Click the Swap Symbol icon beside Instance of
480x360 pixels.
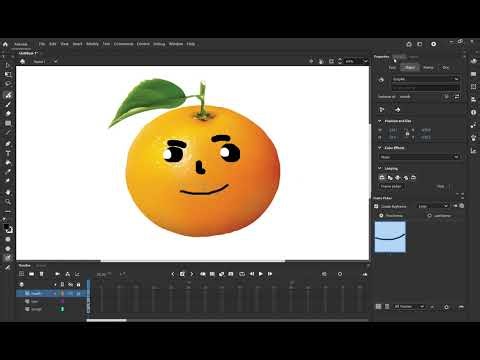457,97
